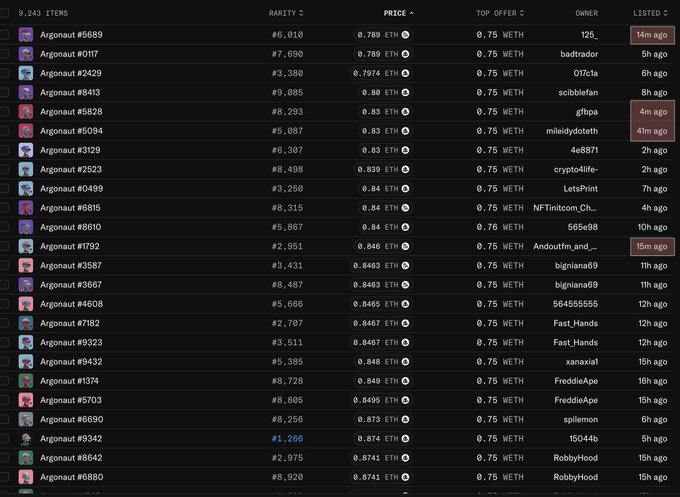
Task: Click the marketplace icon beside 0.80 ETH
Action: point(405,92)
